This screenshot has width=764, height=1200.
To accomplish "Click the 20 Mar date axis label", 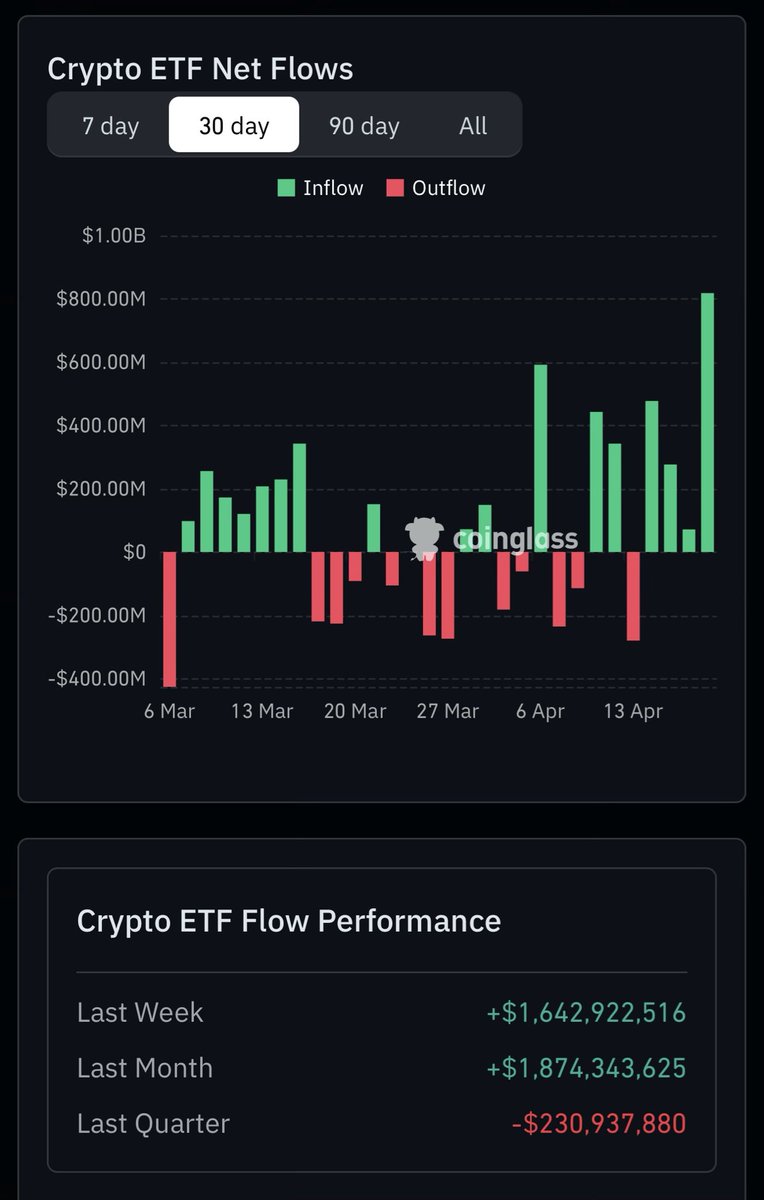I will click(355, 711).
